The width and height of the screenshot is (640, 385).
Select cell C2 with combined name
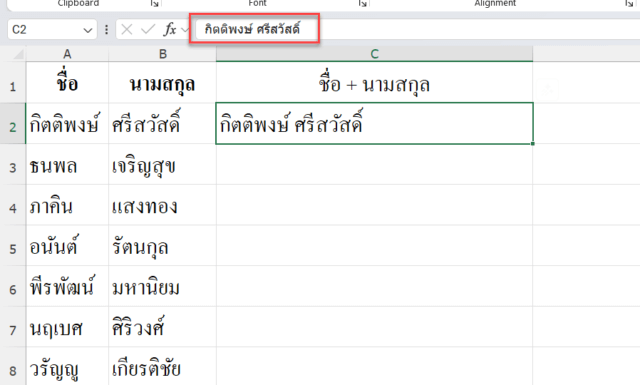[374, 123]
